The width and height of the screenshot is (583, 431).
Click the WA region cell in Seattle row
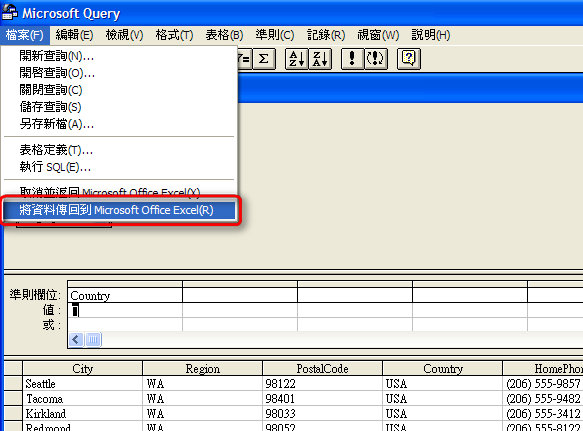pyautogui.click(x=203, y=383)
